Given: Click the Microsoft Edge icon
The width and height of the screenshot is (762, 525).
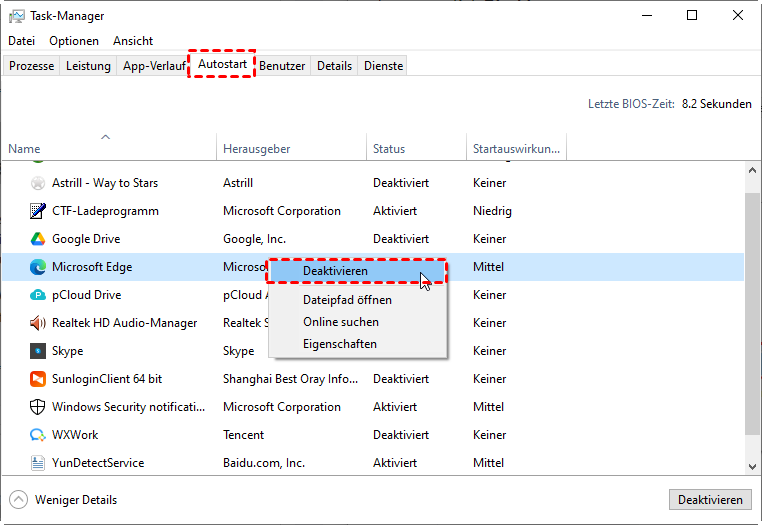Looking at the screenshot, I should pos(37,267).
